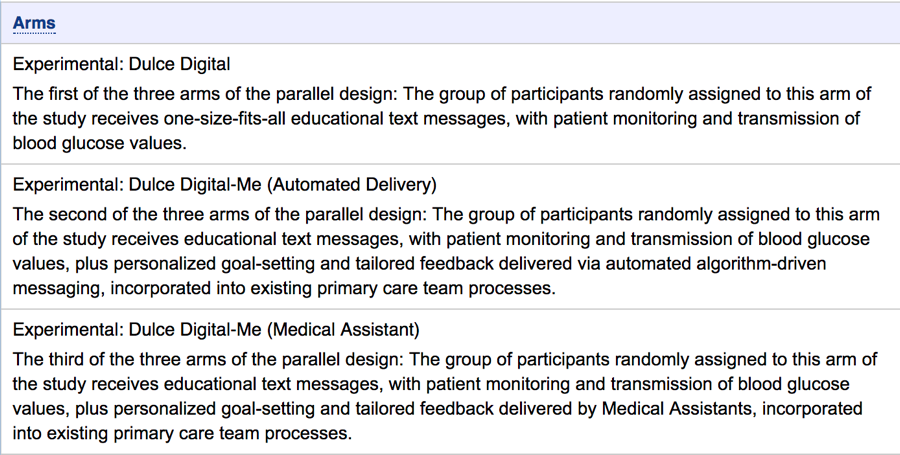Click the Dulce Digital-Me (Automated Delivery) title

click(x=224, y=185)
